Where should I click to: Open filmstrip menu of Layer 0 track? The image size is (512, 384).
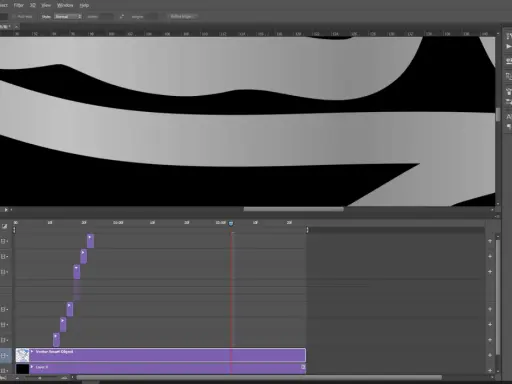tap(4, 370)
